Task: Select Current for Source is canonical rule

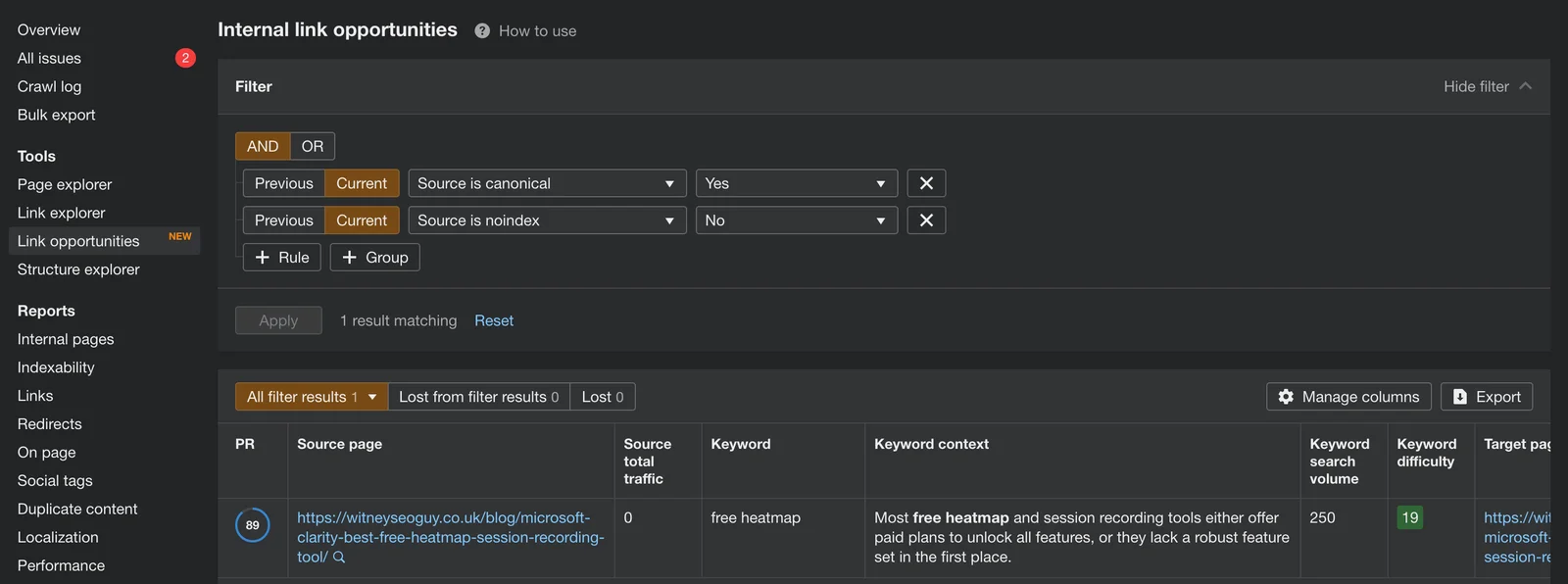Action: [x=362, y=183]
